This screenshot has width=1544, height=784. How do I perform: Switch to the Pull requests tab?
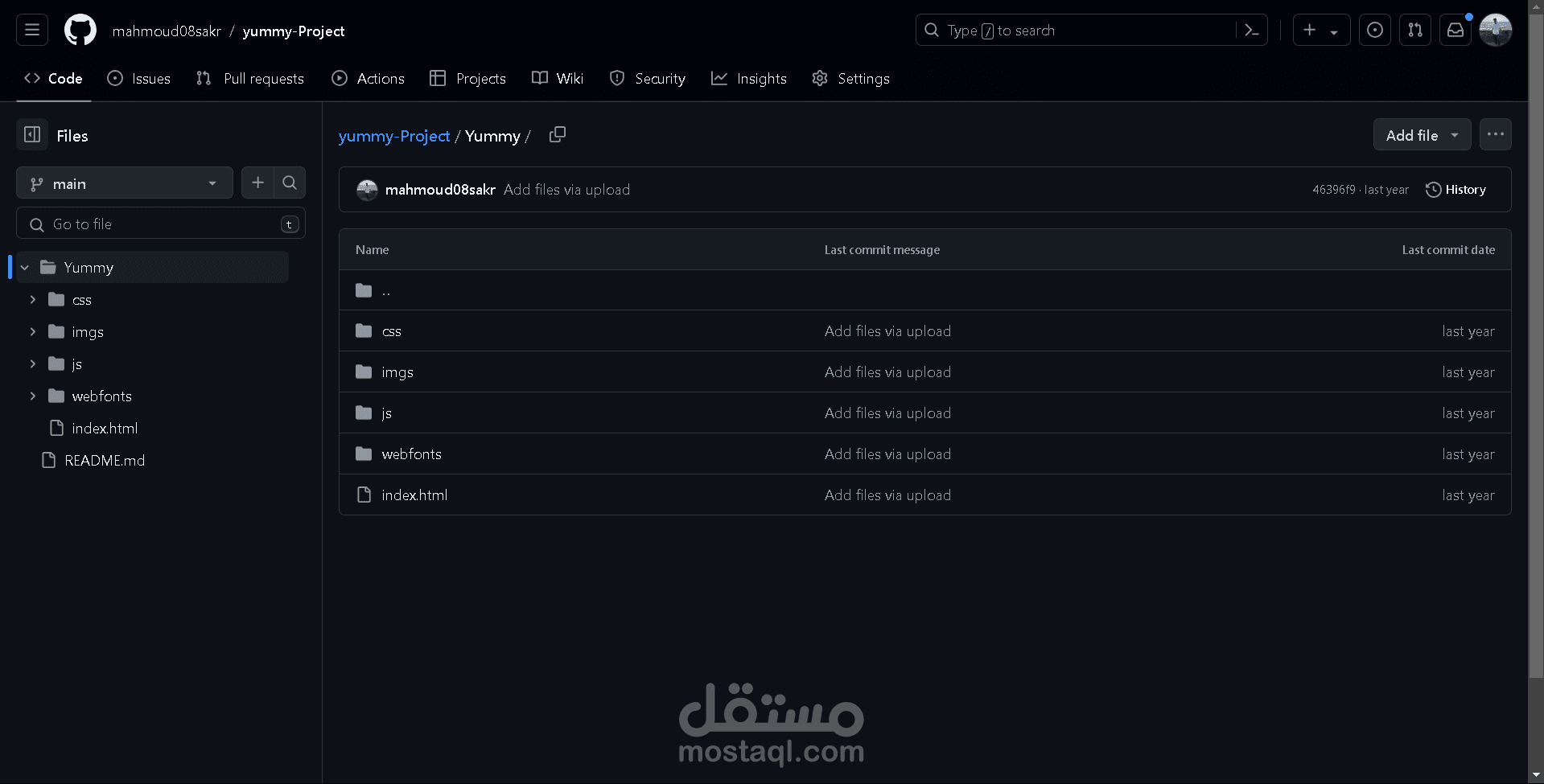[250, 79]
